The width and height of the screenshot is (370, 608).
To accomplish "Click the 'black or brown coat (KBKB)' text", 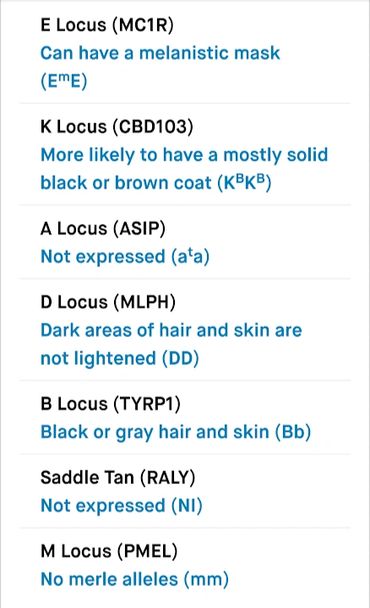I will [x=156, y=183].
